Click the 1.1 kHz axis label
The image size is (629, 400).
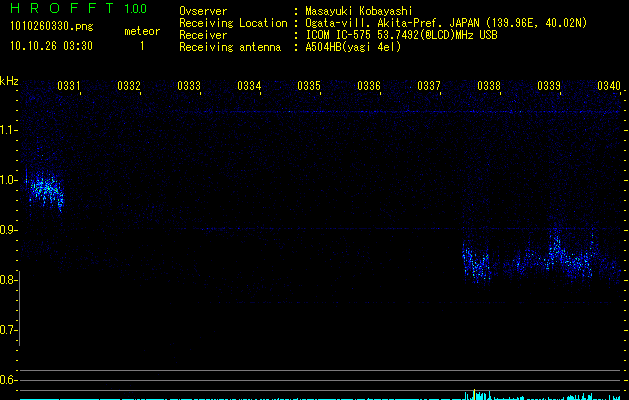tap(8, 130)
